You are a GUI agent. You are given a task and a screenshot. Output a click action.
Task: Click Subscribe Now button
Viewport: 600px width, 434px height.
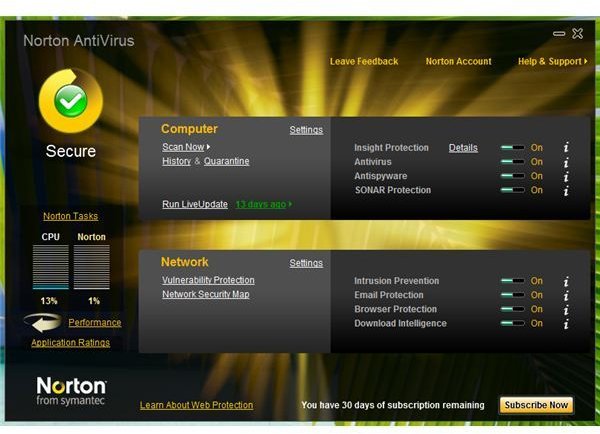pyautogui.click(x=536, y=405)
